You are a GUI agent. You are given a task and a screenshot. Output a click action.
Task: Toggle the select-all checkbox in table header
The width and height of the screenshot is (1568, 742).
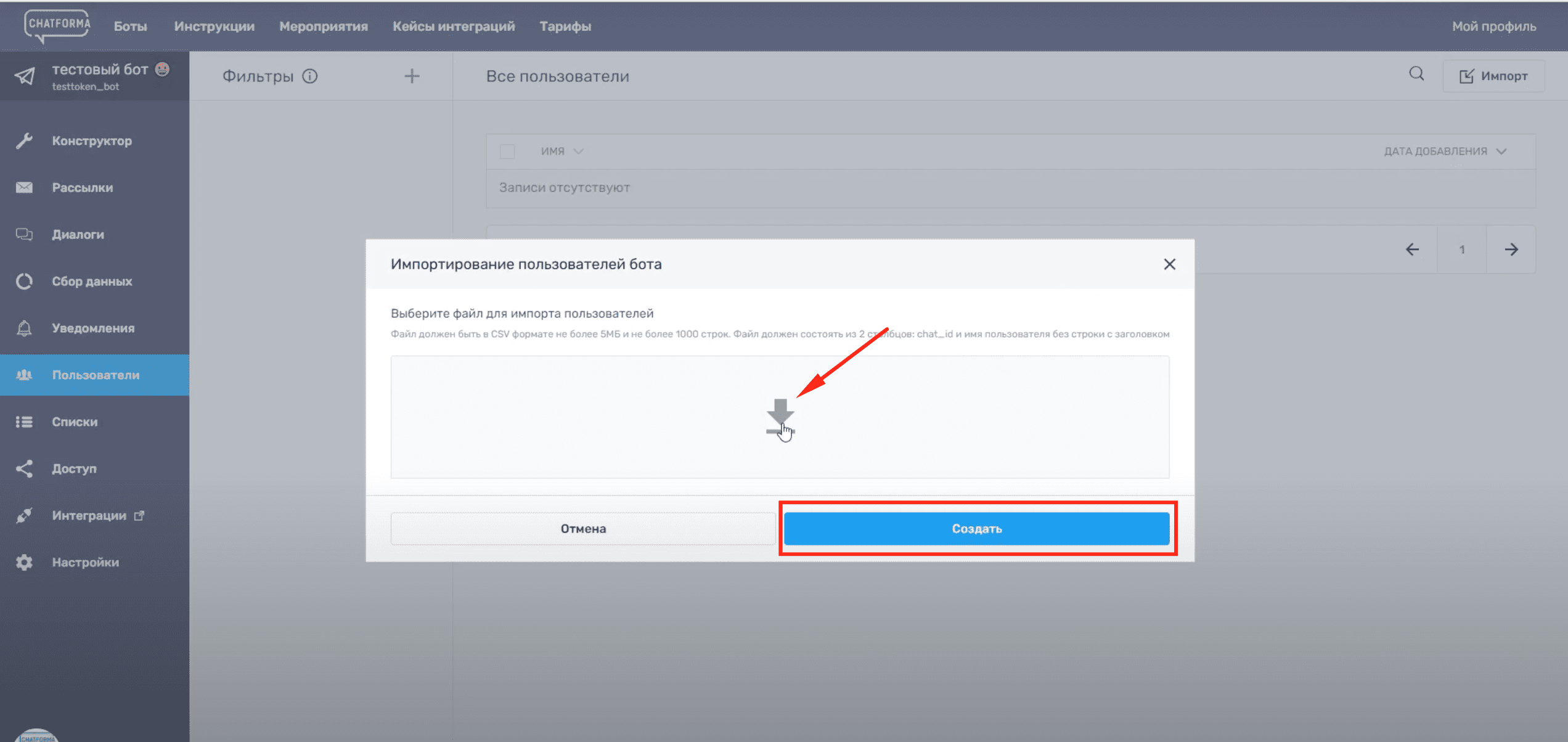tap(507, 152)
